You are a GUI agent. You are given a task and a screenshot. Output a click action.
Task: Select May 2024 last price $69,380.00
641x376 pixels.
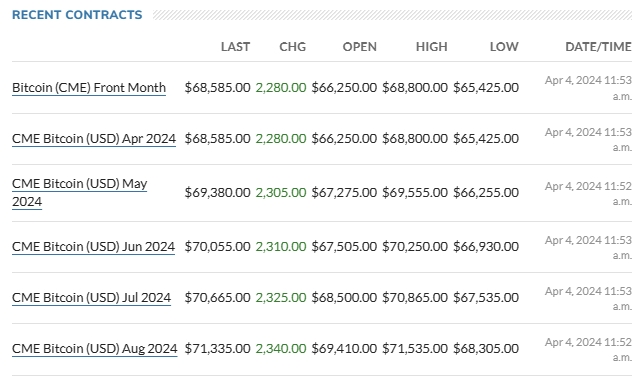(x=217, y=192)
